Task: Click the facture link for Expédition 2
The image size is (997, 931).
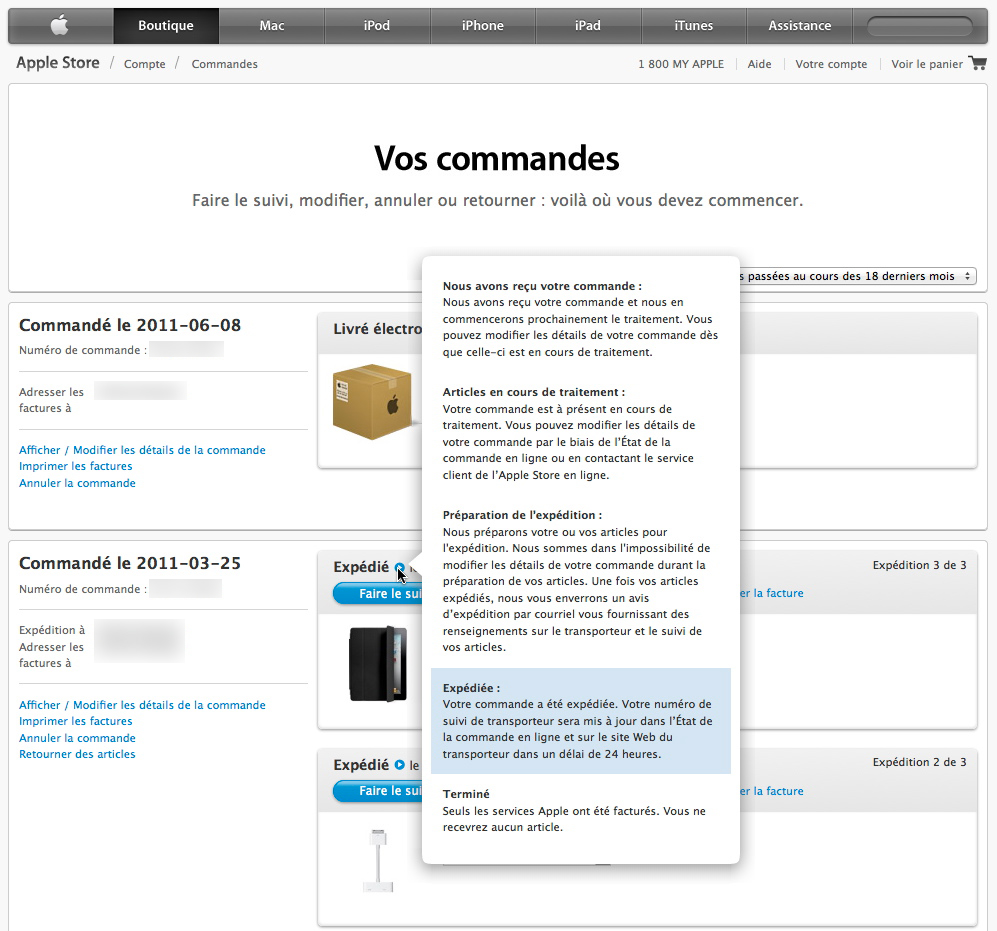Action: 772,791
